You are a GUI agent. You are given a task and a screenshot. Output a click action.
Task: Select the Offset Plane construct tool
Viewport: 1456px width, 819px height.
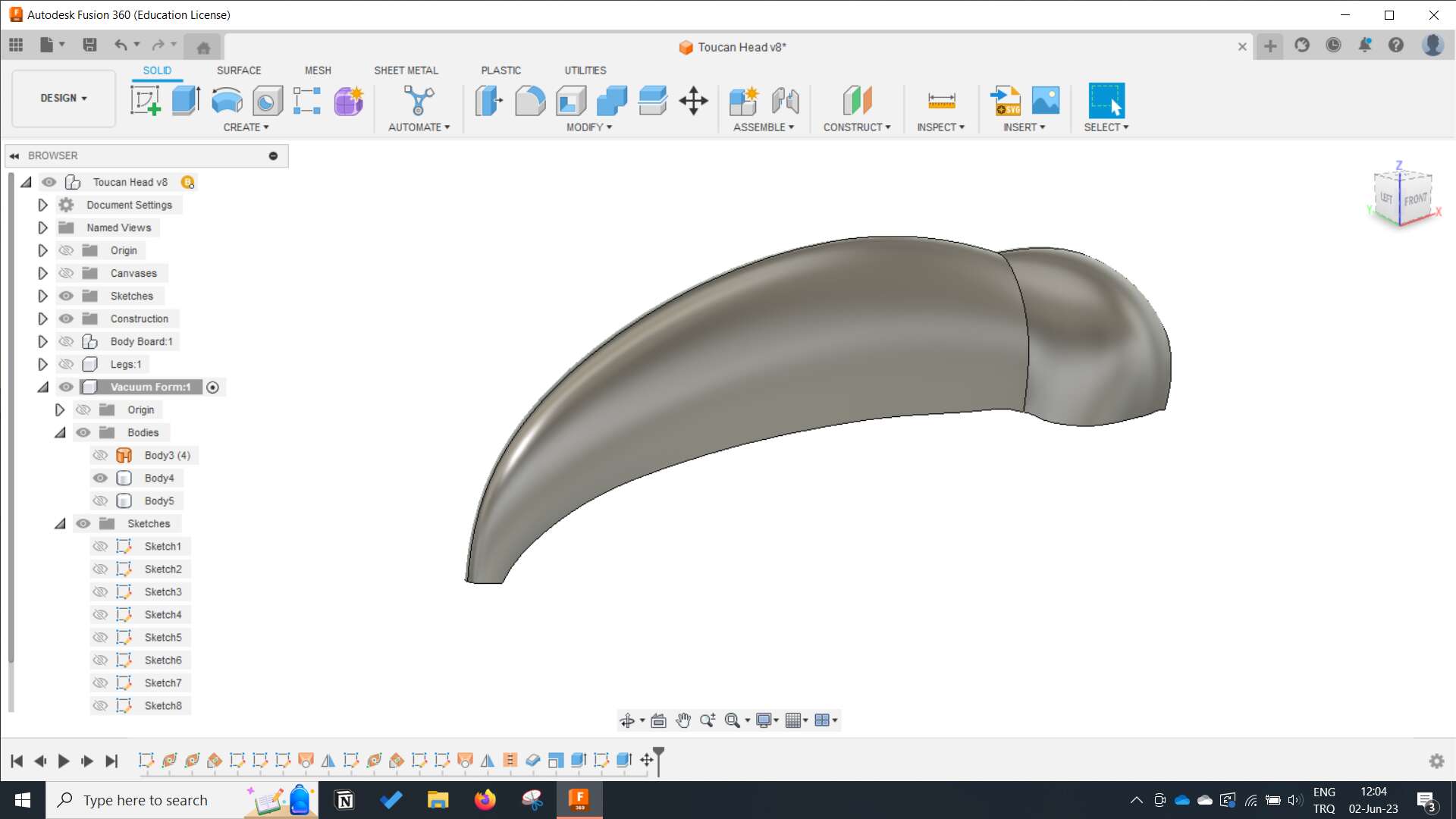tap(857, 100)
